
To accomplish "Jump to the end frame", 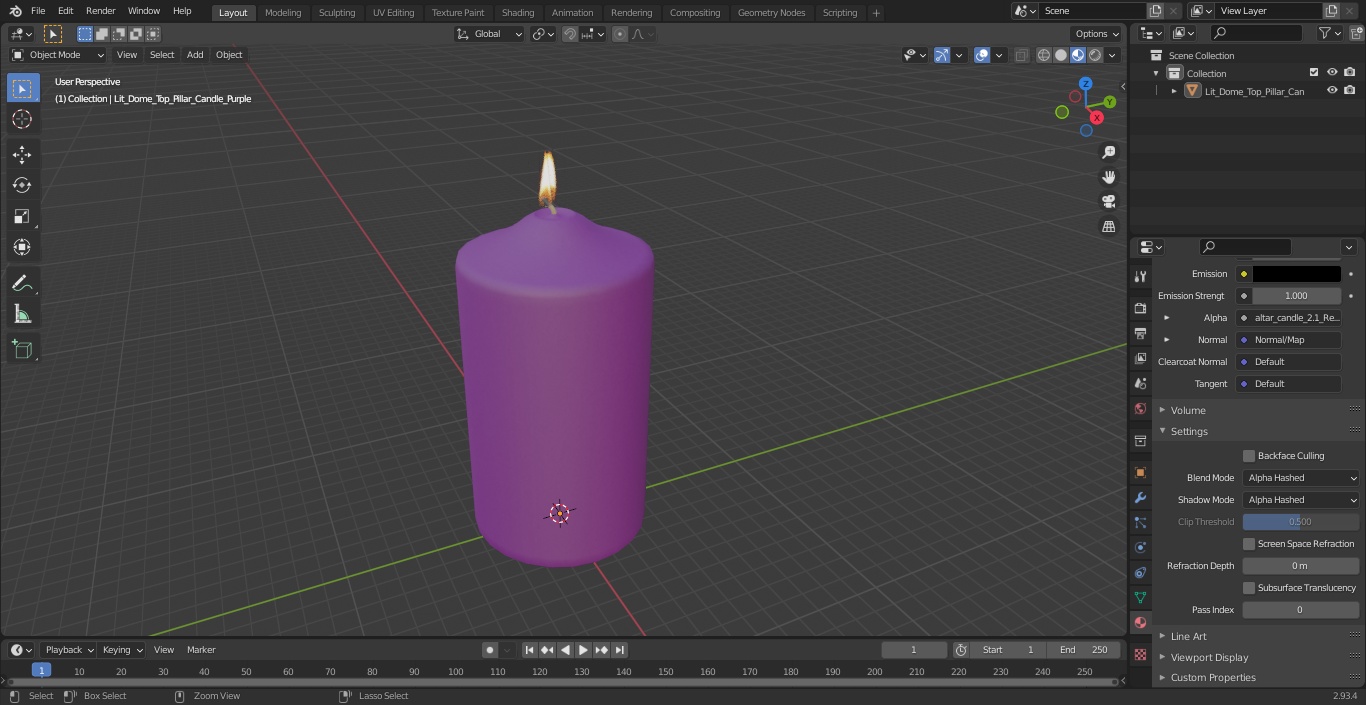I will [619, 650].
